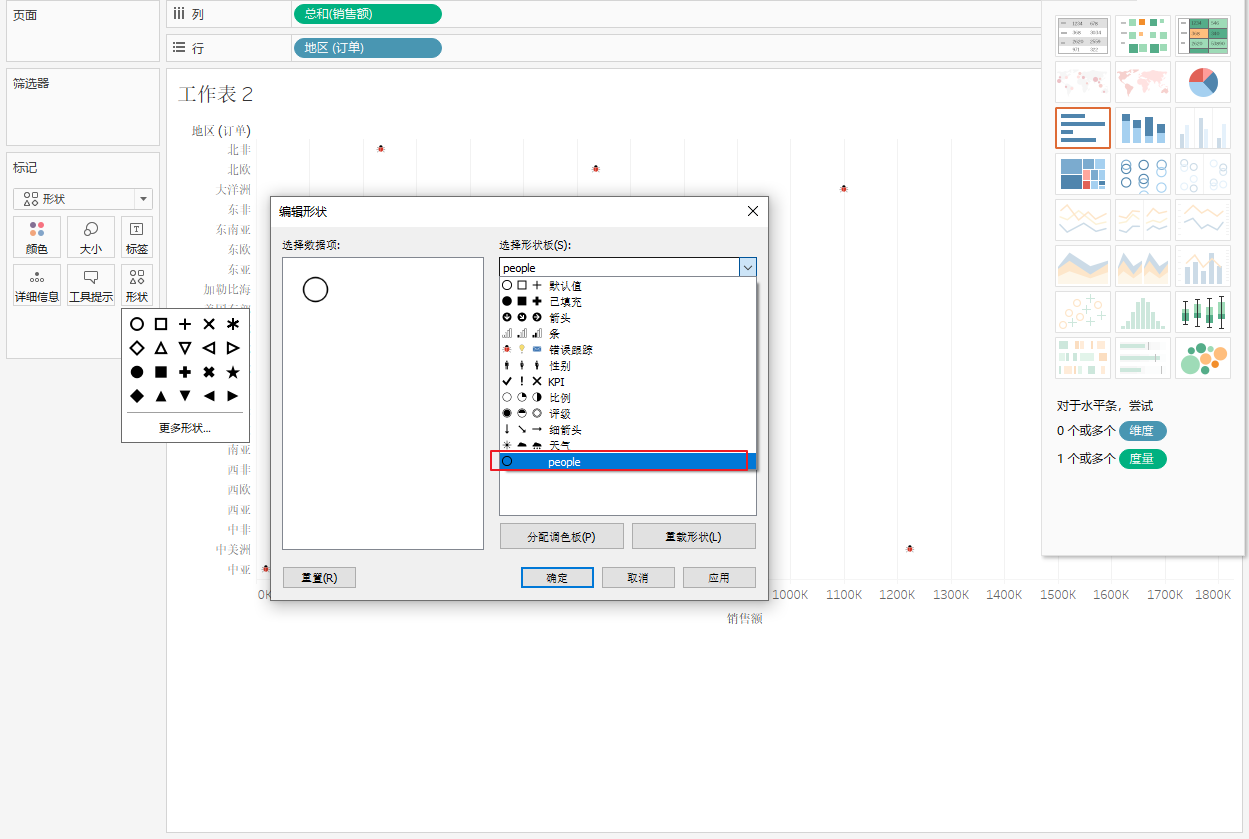
Task: Choose the 评级 rating shape palette
Action: [627, 414]
